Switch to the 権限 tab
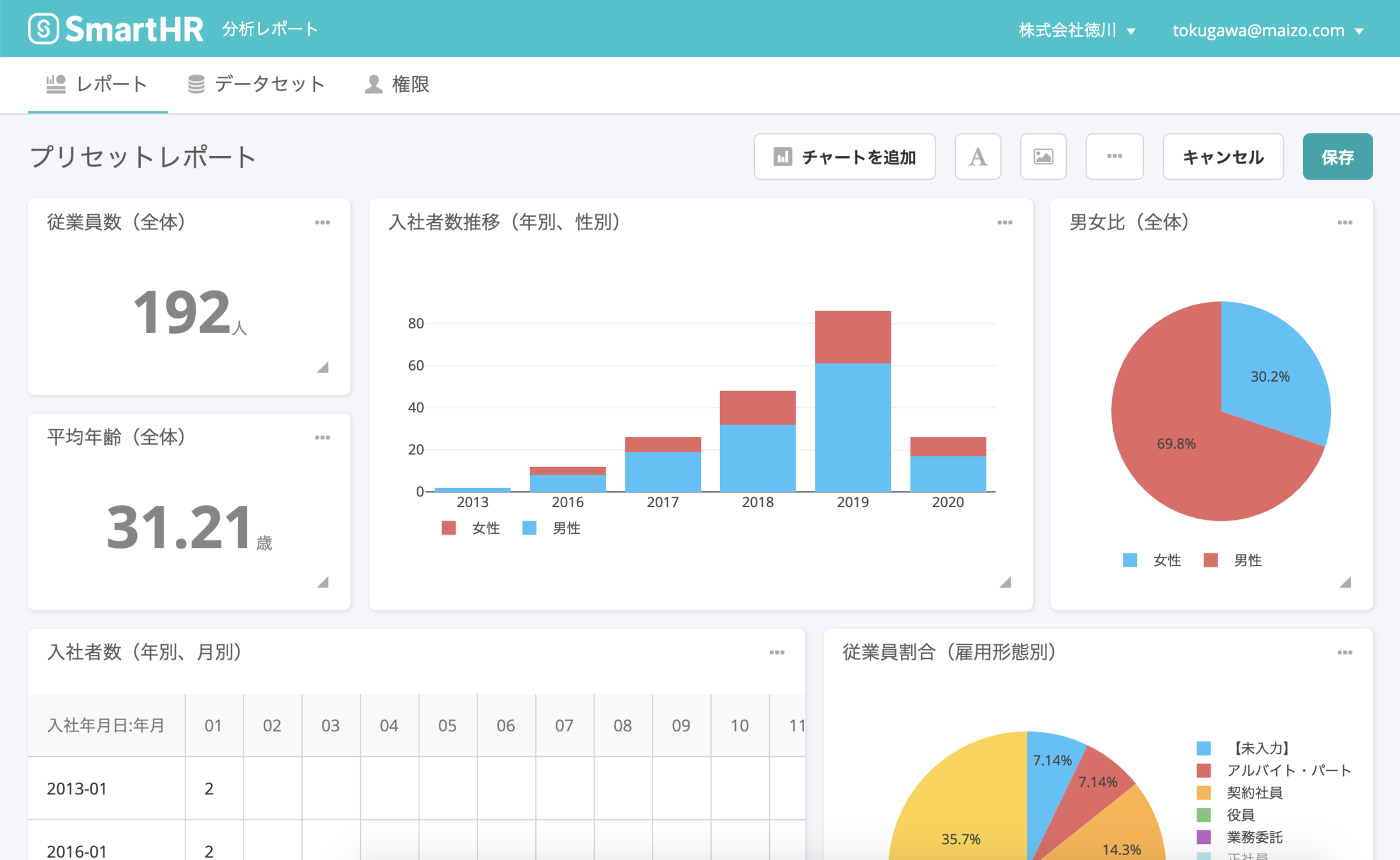 [397, 84]
